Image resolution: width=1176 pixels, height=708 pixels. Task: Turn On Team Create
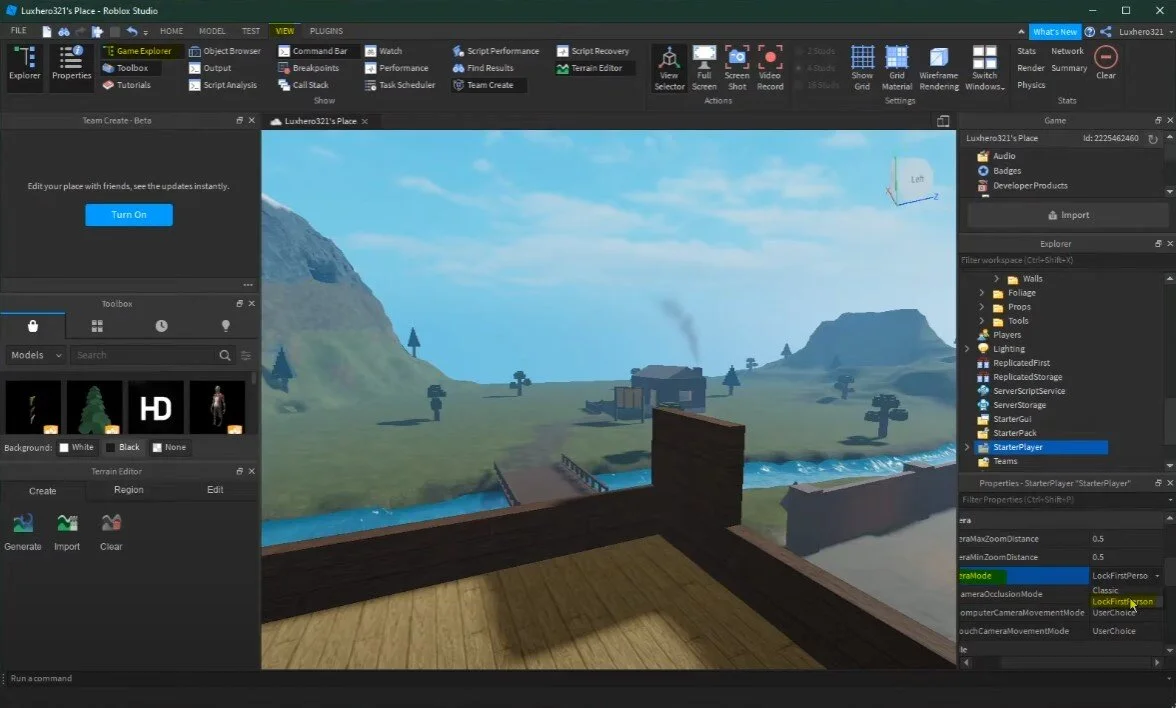(129, 215)
